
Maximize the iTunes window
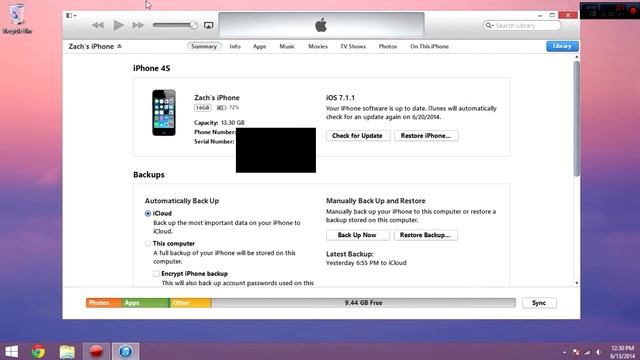(x=552, y=16)
